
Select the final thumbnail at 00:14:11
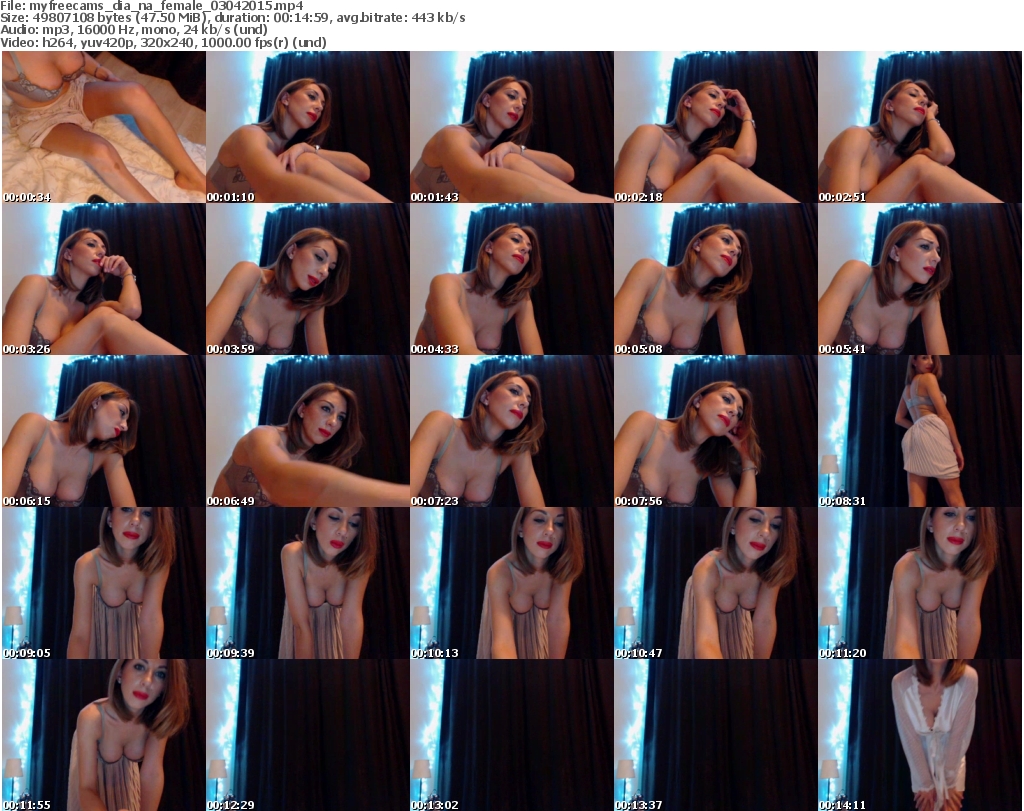[919, 735]
